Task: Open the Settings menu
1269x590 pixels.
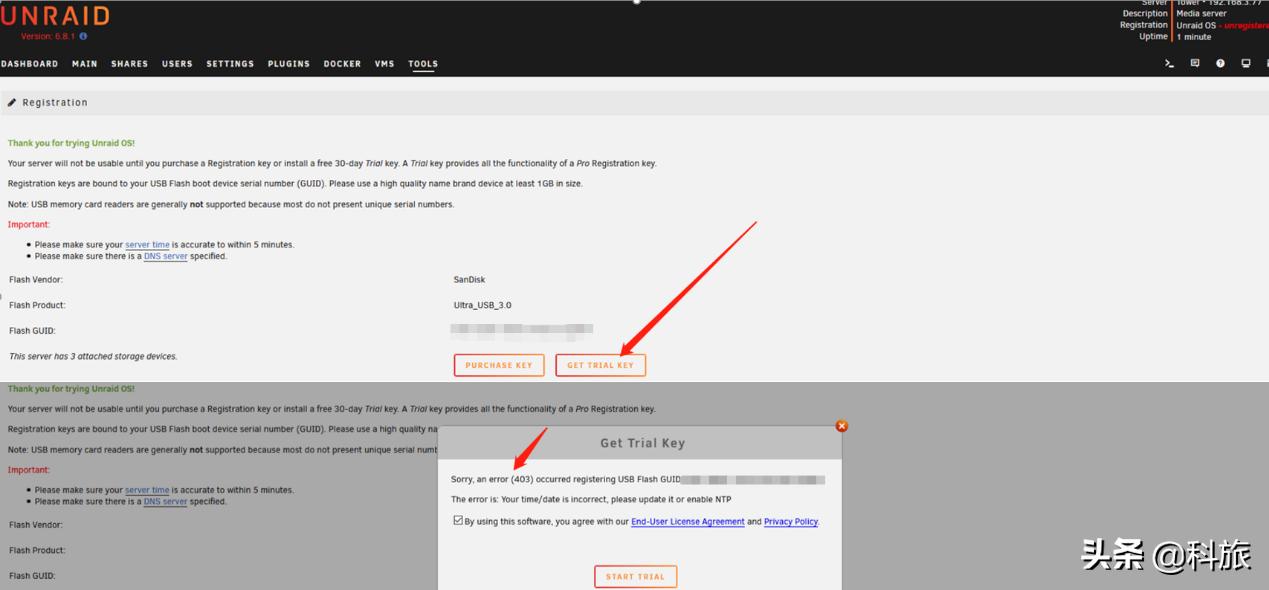Action: 231,64
